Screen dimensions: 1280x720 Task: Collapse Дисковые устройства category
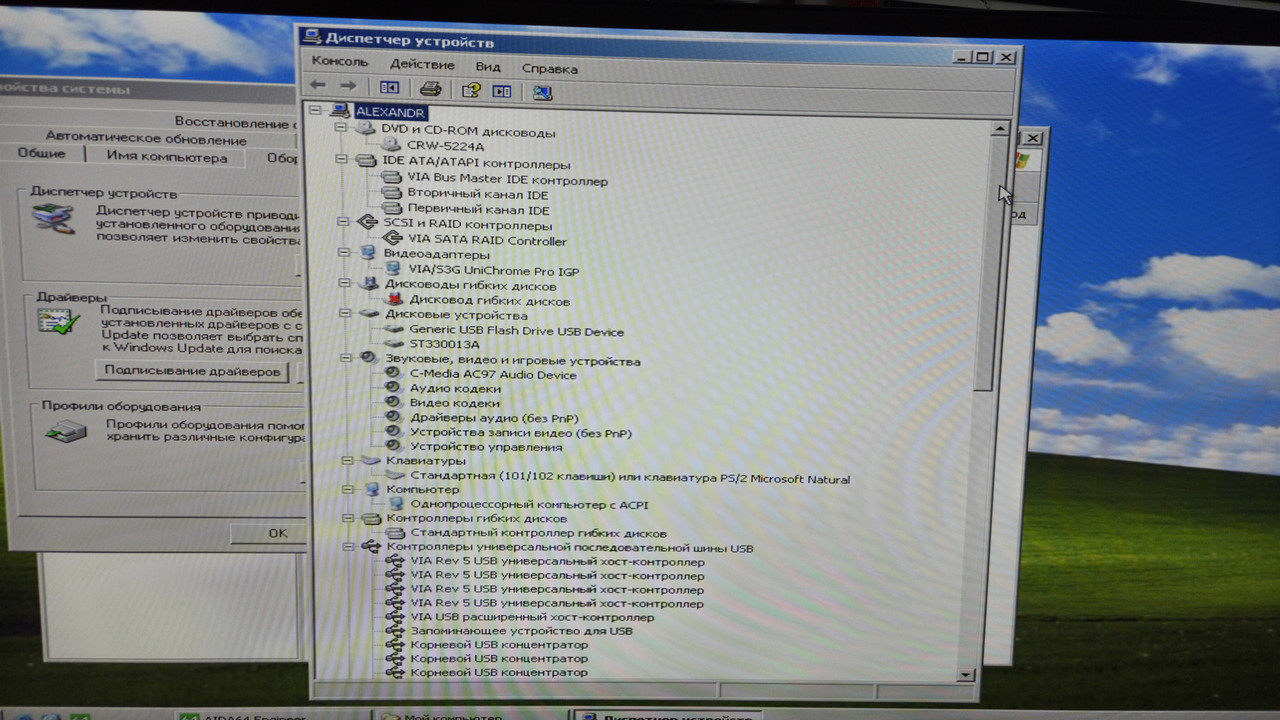click(345, 313)
